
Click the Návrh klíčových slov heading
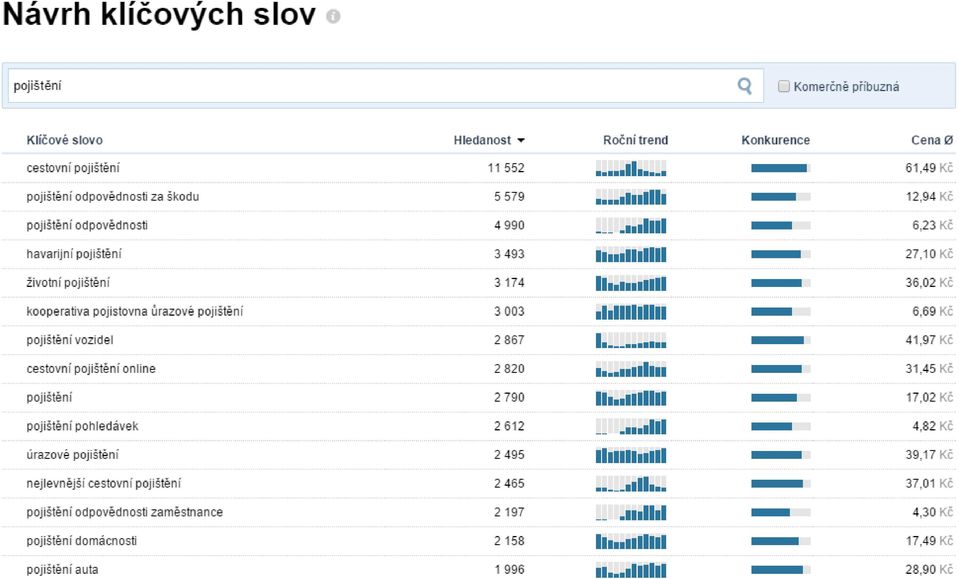pos(160,15)
